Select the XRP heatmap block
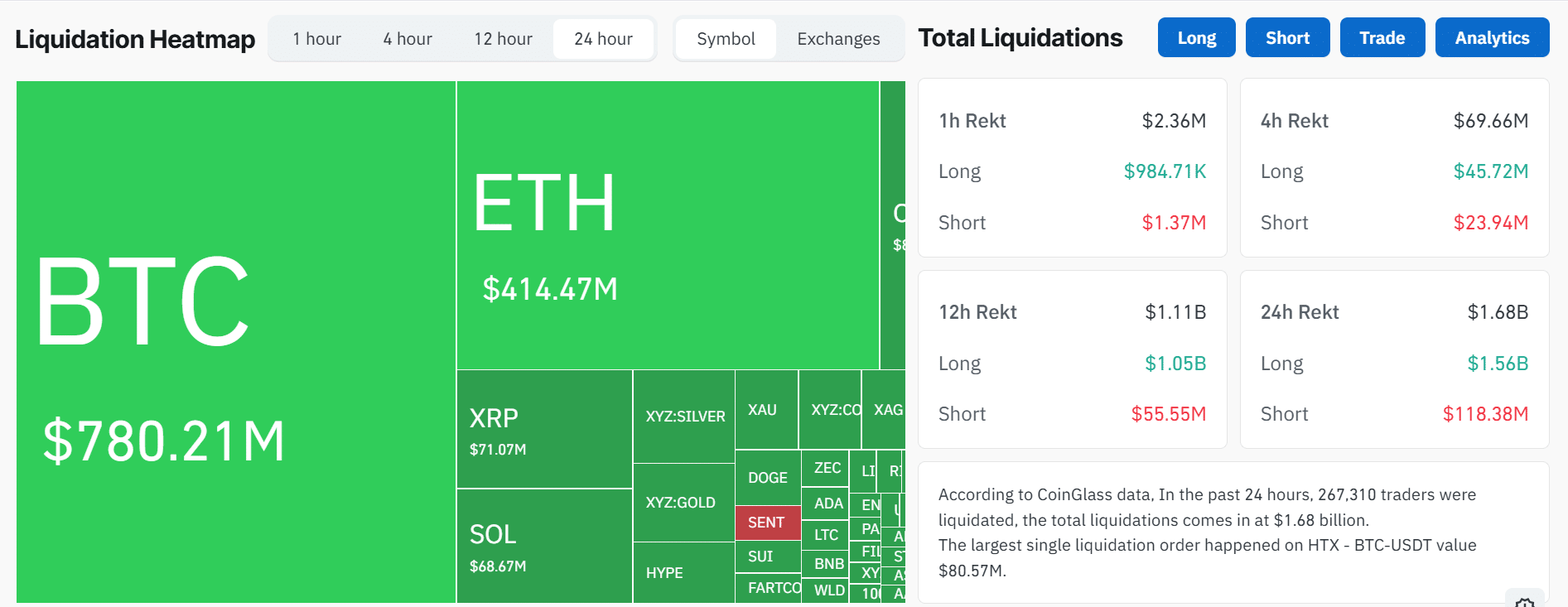 [x=544, y=429]
